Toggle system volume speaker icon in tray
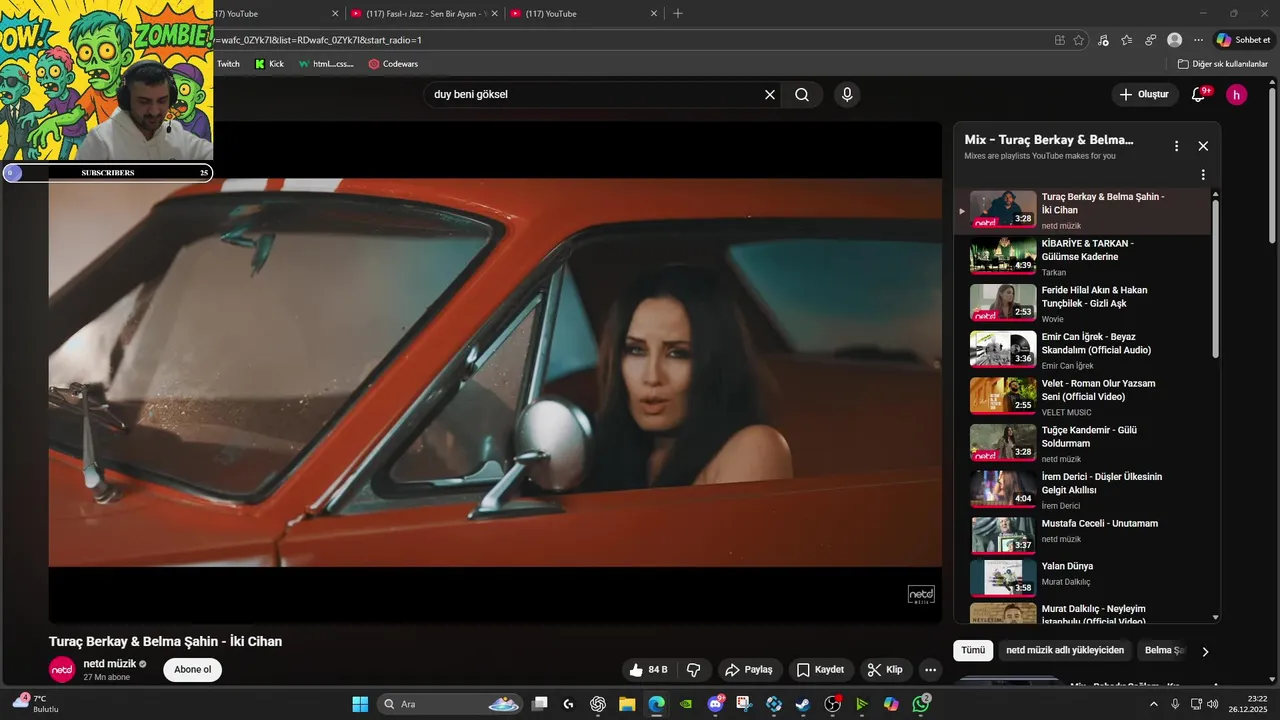 [1213, 704]
